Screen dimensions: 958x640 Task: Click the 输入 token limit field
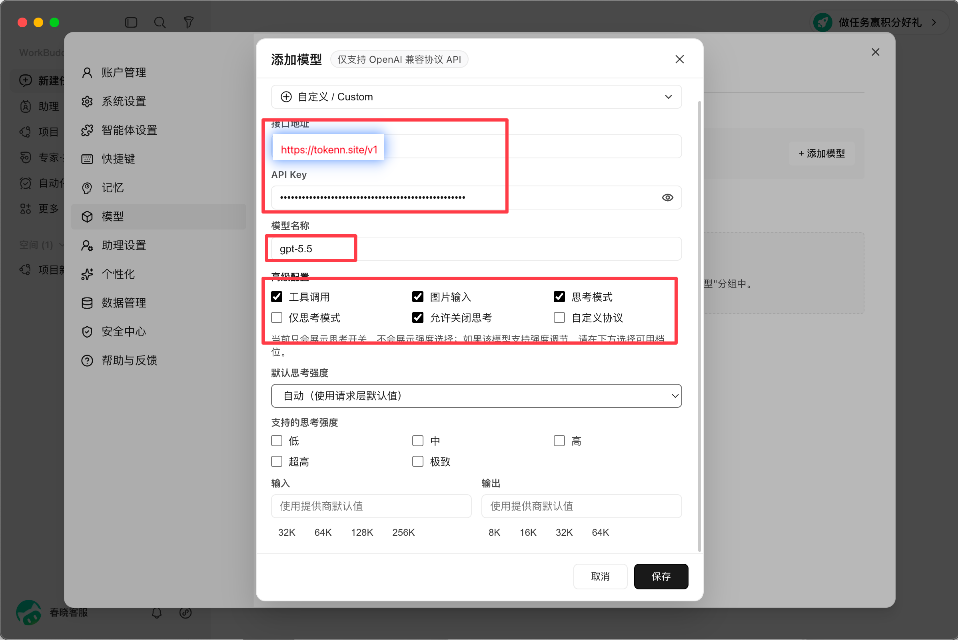coord(371,506)
